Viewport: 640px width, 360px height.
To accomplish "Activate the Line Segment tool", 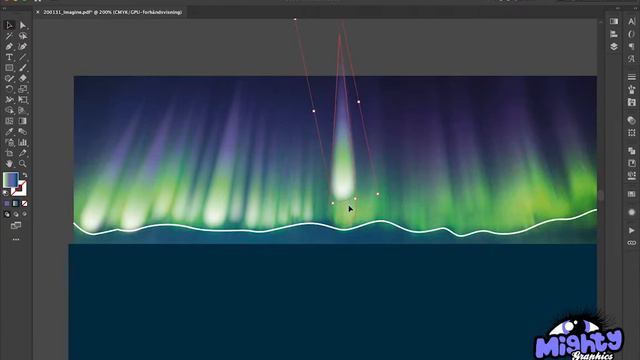I will (x=23, y=57).
